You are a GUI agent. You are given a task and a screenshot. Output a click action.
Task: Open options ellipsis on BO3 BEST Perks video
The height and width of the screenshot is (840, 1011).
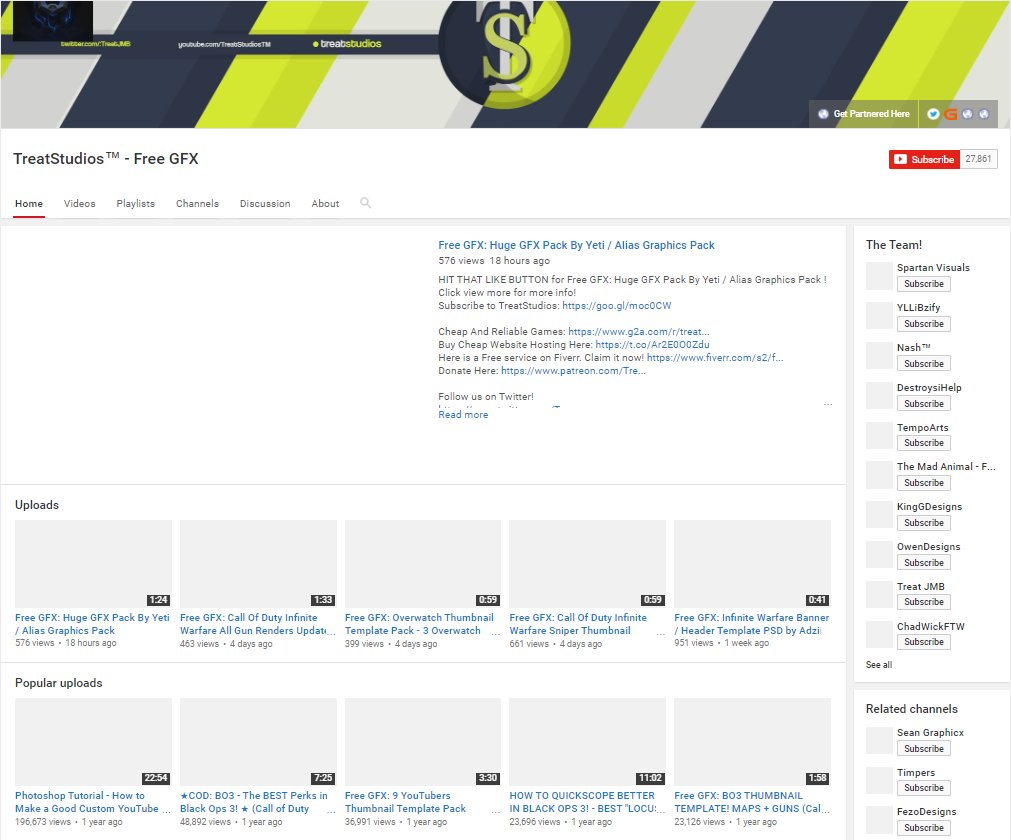[x=331, y=812]
